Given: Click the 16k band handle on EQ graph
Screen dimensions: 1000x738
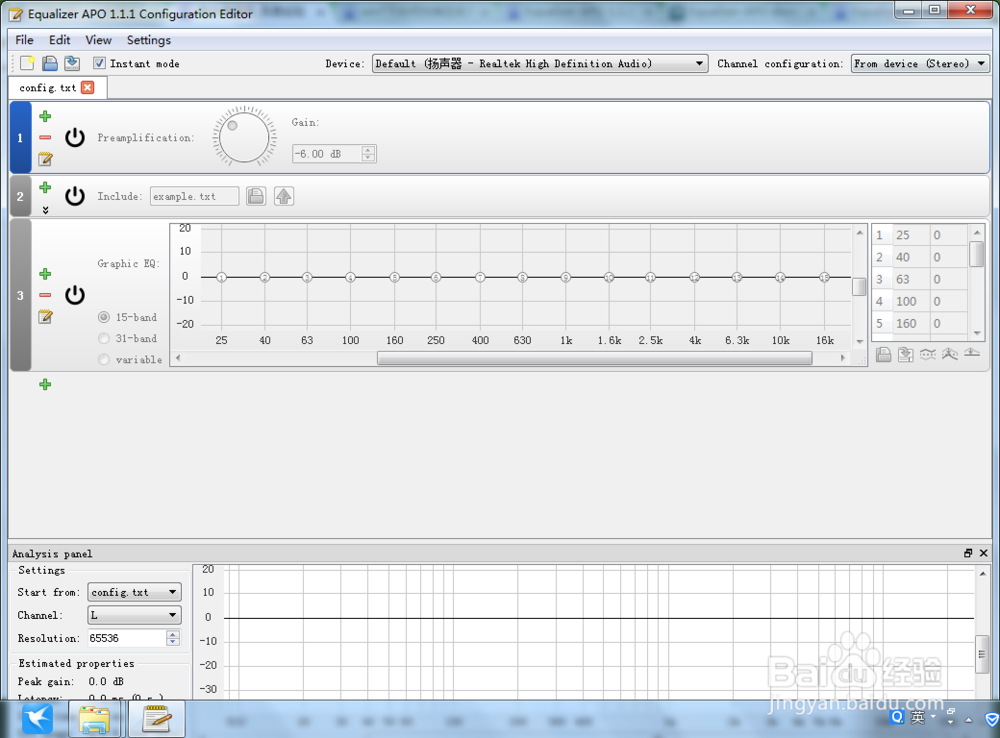Looking at the screenshot, I should pos(825,277).
